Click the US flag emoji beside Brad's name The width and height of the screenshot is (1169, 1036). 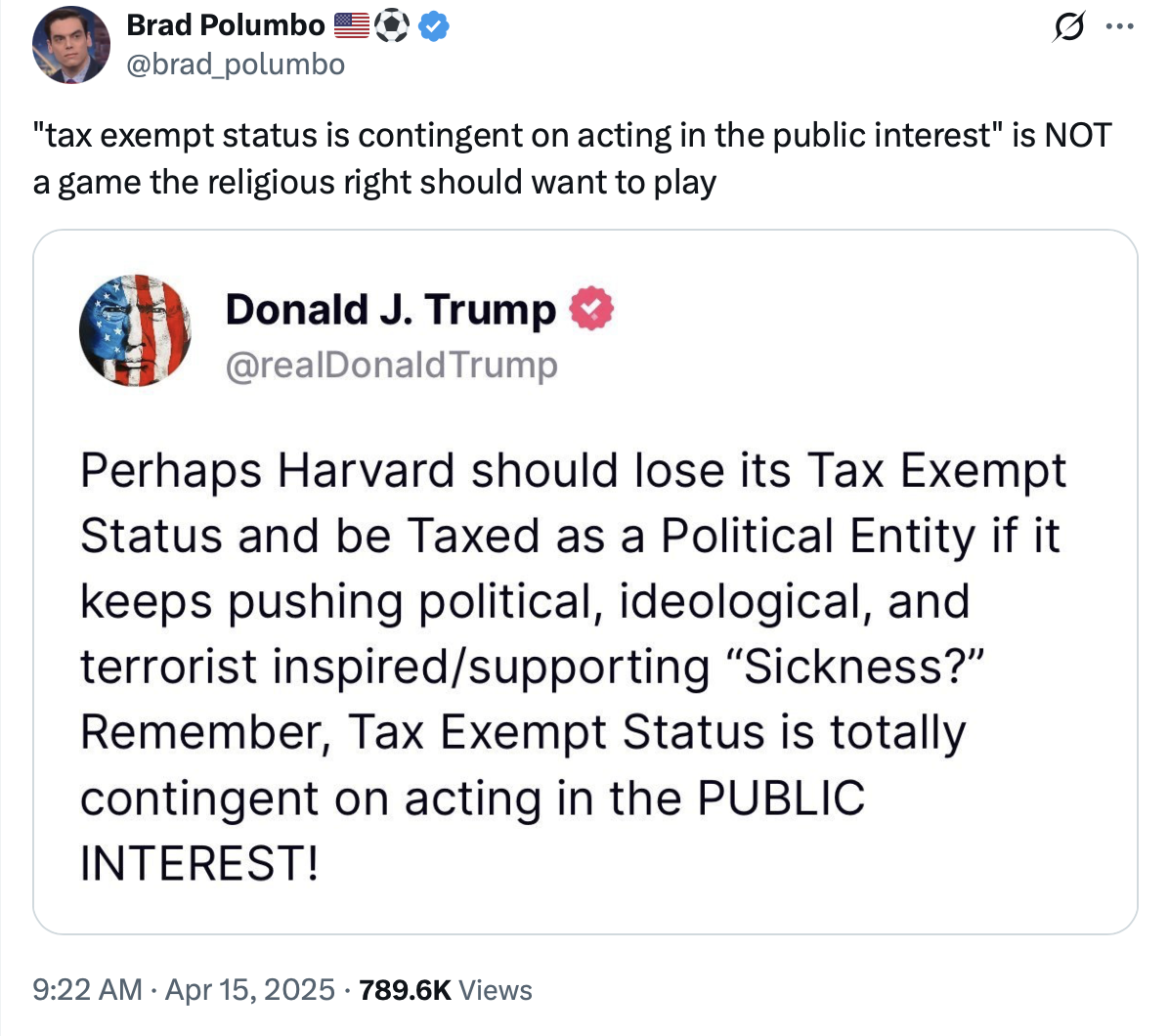pos(351,26)
